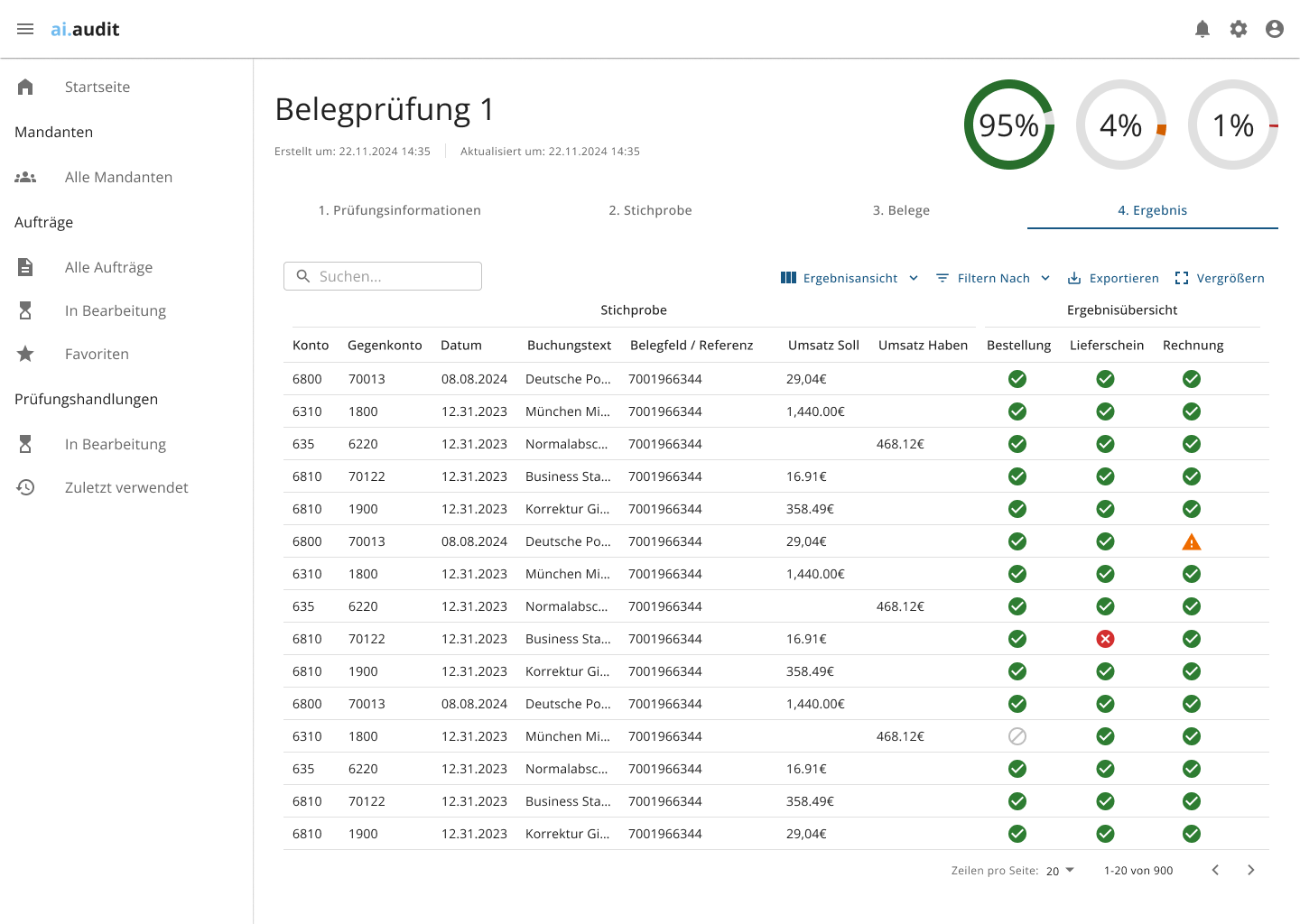Open Filtern Nach dropdown arrow

1045,278
